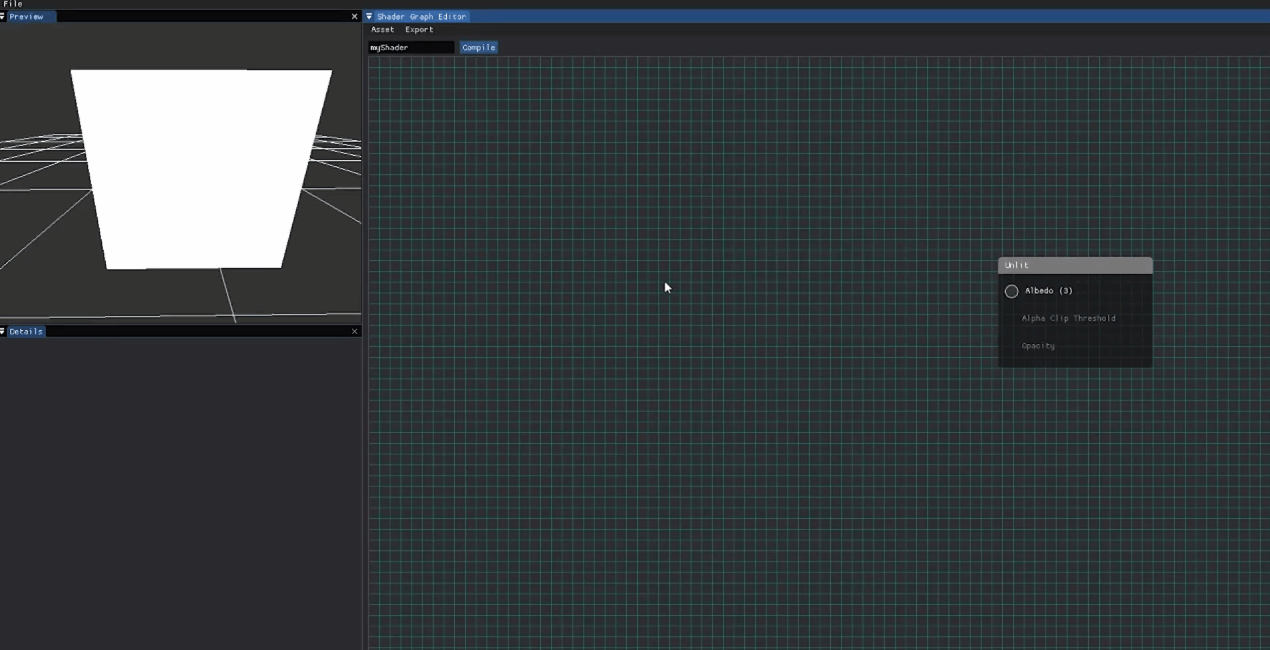Collapse the Details panel using its arrow
This screenshot has height=650, width=1270.
click(x=3, y=331)
